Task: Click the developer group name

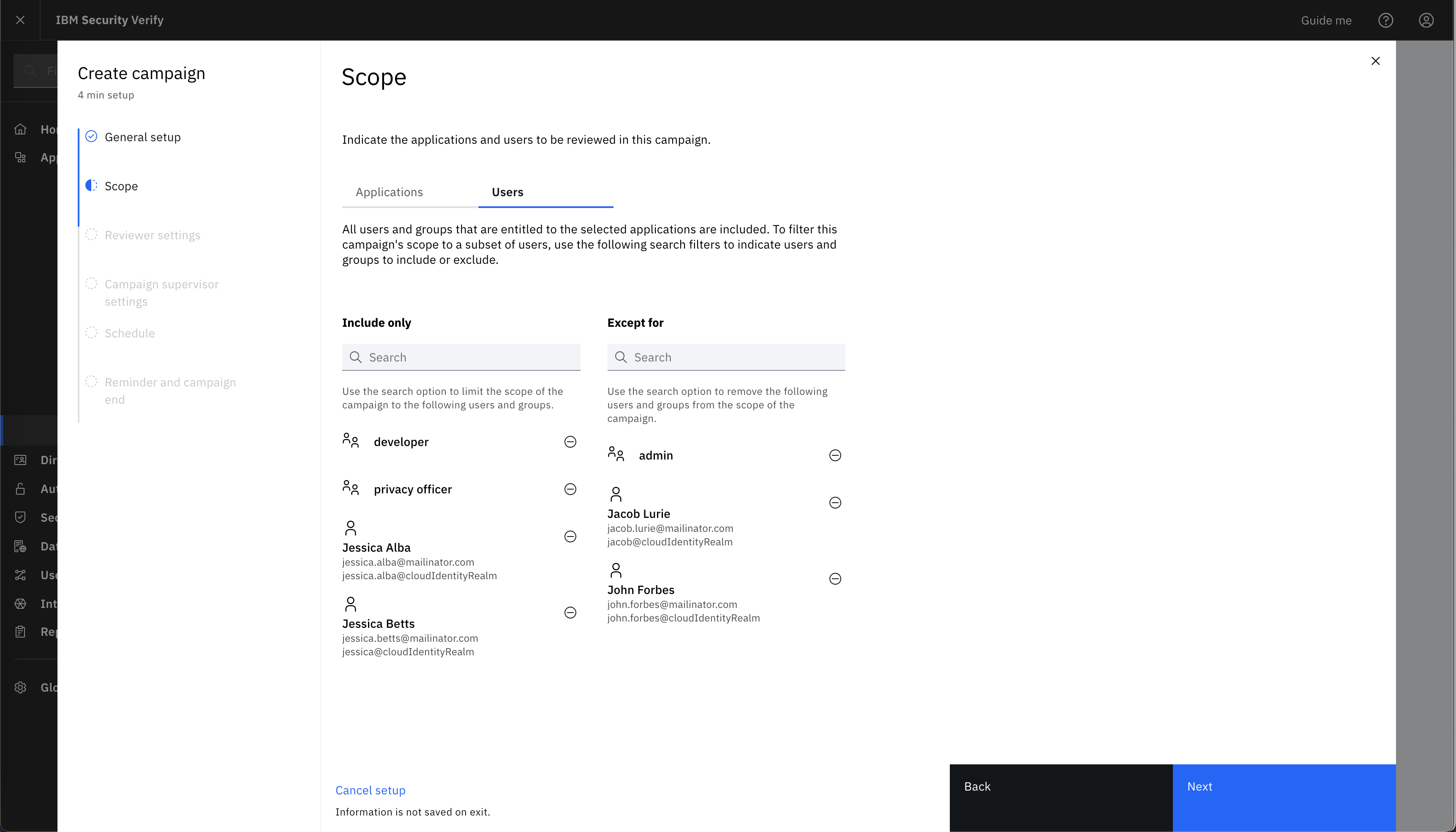Action: [x=401, y=442]
